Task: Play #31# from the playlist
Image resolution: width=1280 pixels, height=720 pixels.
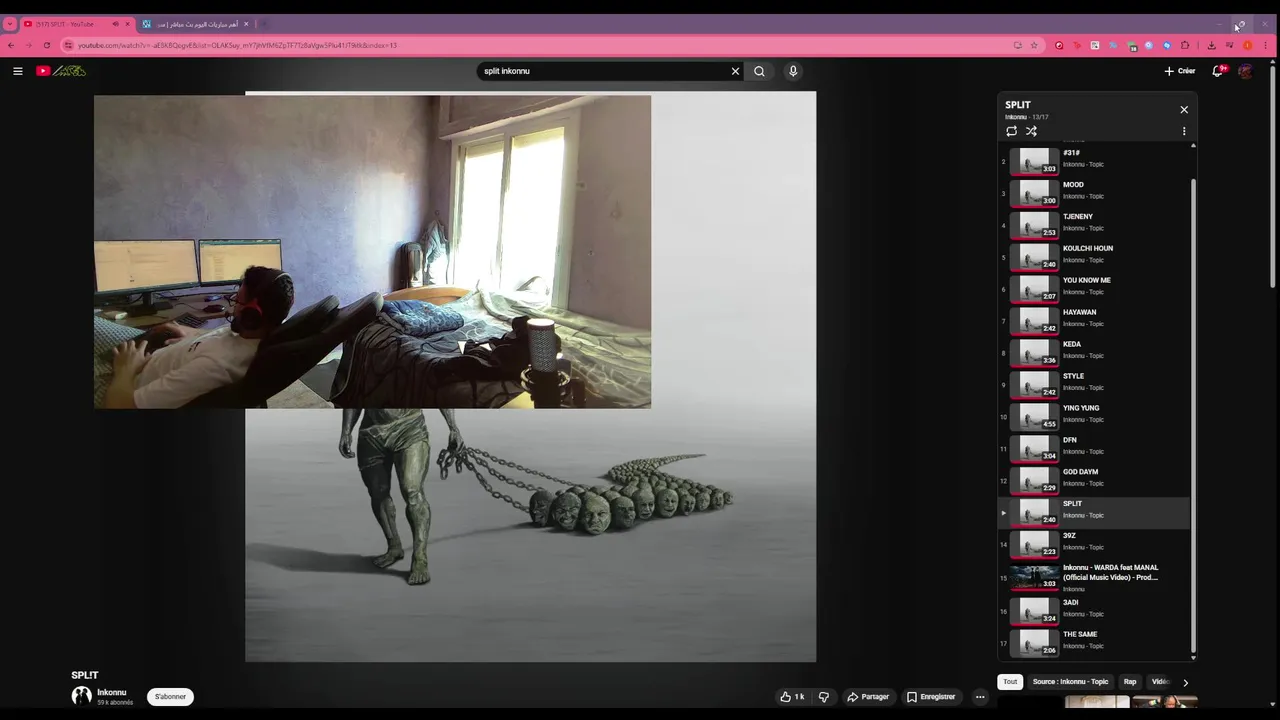Action: 1094,161
